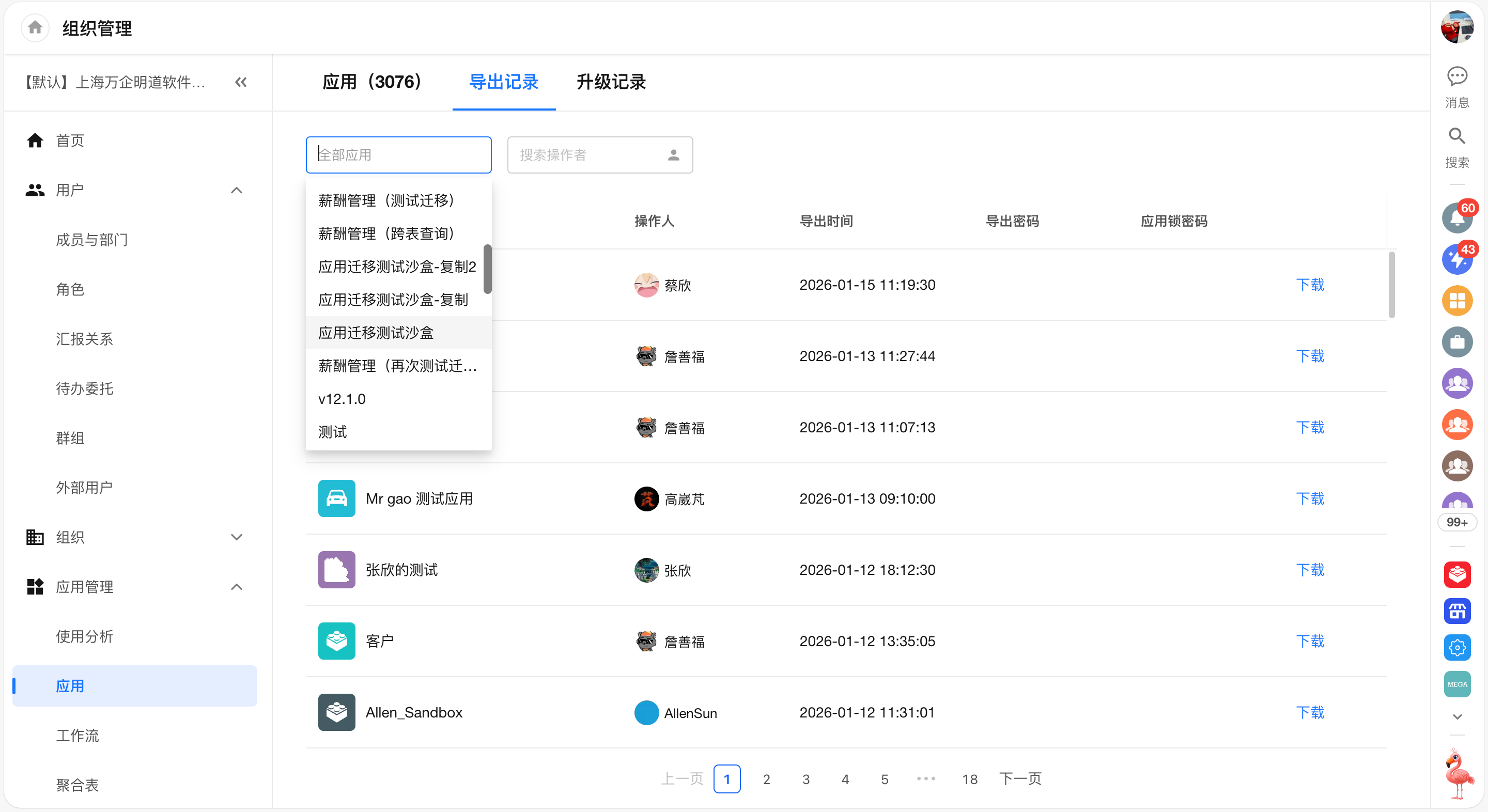Click the dropdown list scrollbar thumb
Image resolution: width=1488 pixels, height=812 pixels.
point(488,269)
